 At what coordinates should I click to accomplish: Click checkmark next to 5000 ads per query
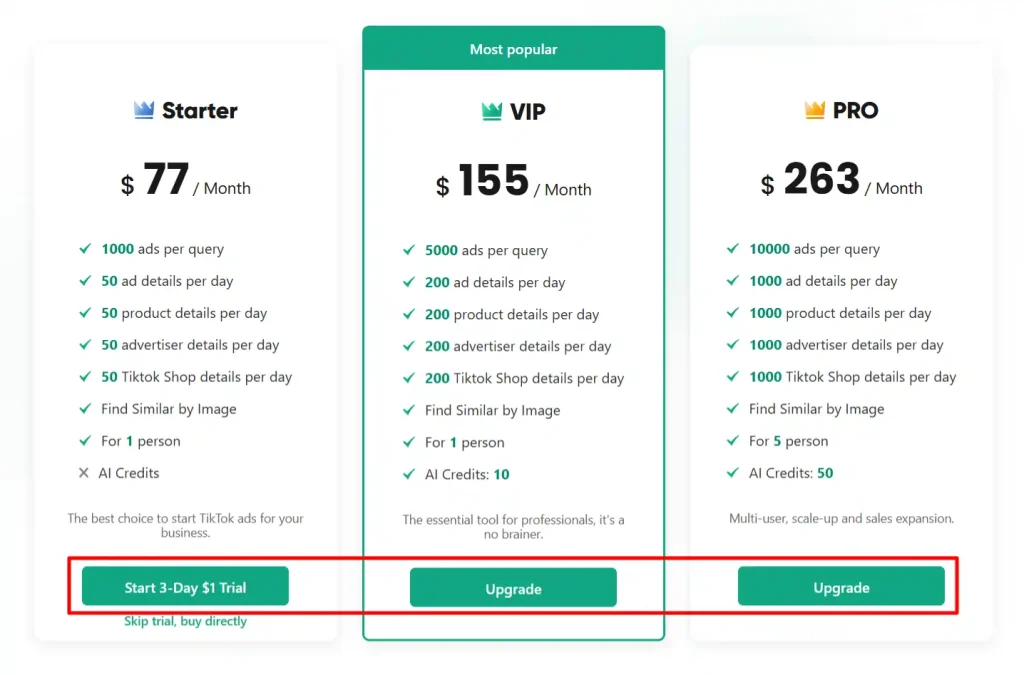click(409, 250)
